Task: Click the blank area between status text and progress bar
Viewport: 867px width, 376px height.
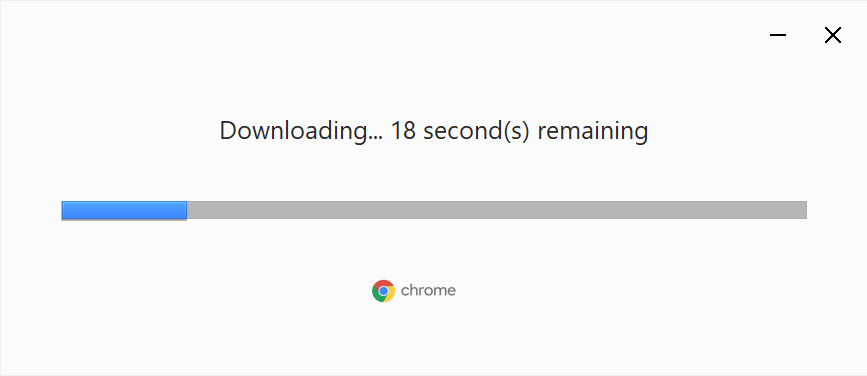Action: point(434,174)
